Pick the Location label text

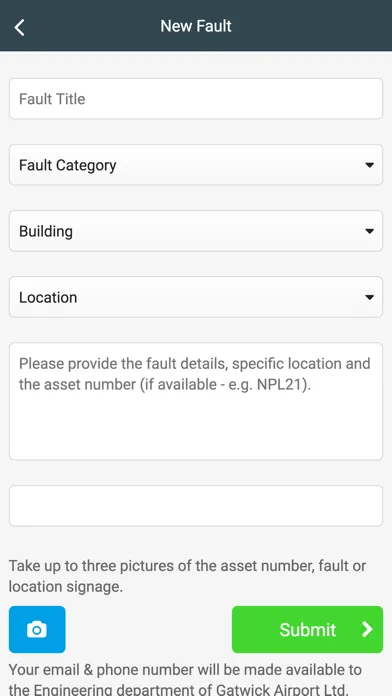[x=48, y=297]
